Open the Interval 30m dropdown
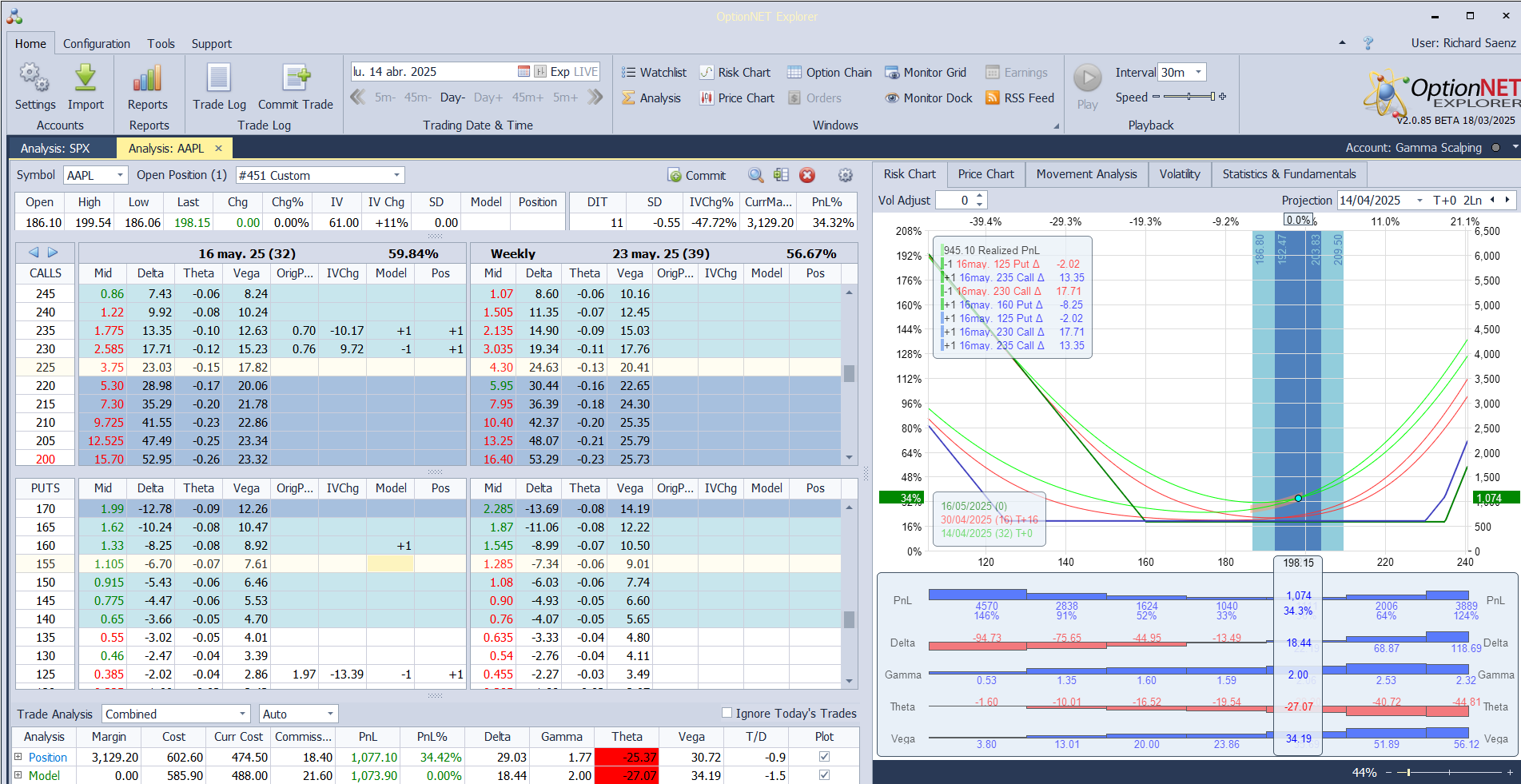Screen dimensions: 1521x784 (1197, 72)
